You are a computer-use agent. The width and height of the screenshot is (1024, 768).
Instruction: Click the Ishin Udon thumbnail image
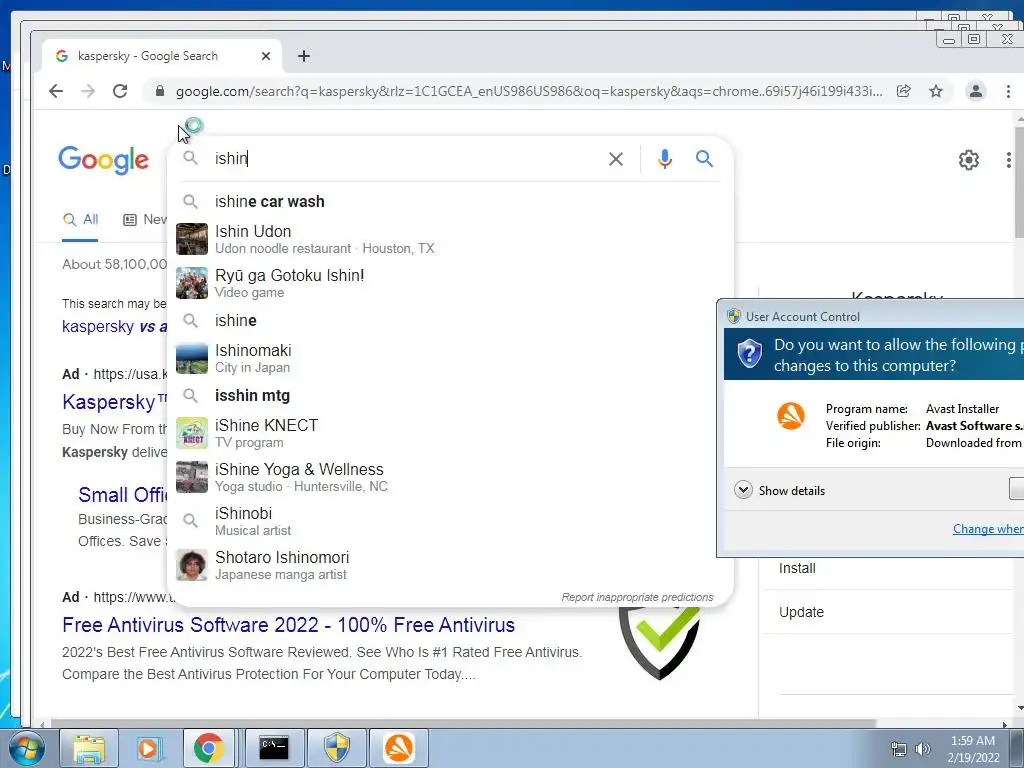coord(192,239)
